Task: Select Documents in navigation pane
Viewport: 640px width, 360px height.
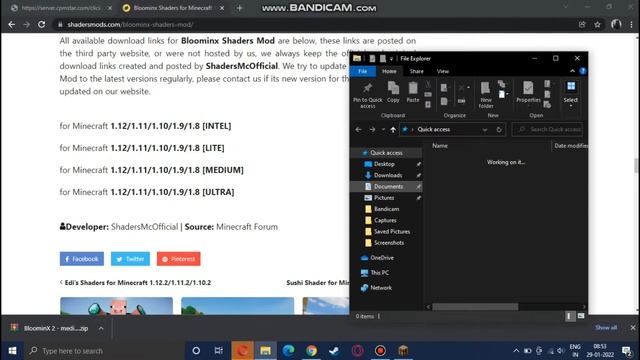Action: (x=387, y=187)
